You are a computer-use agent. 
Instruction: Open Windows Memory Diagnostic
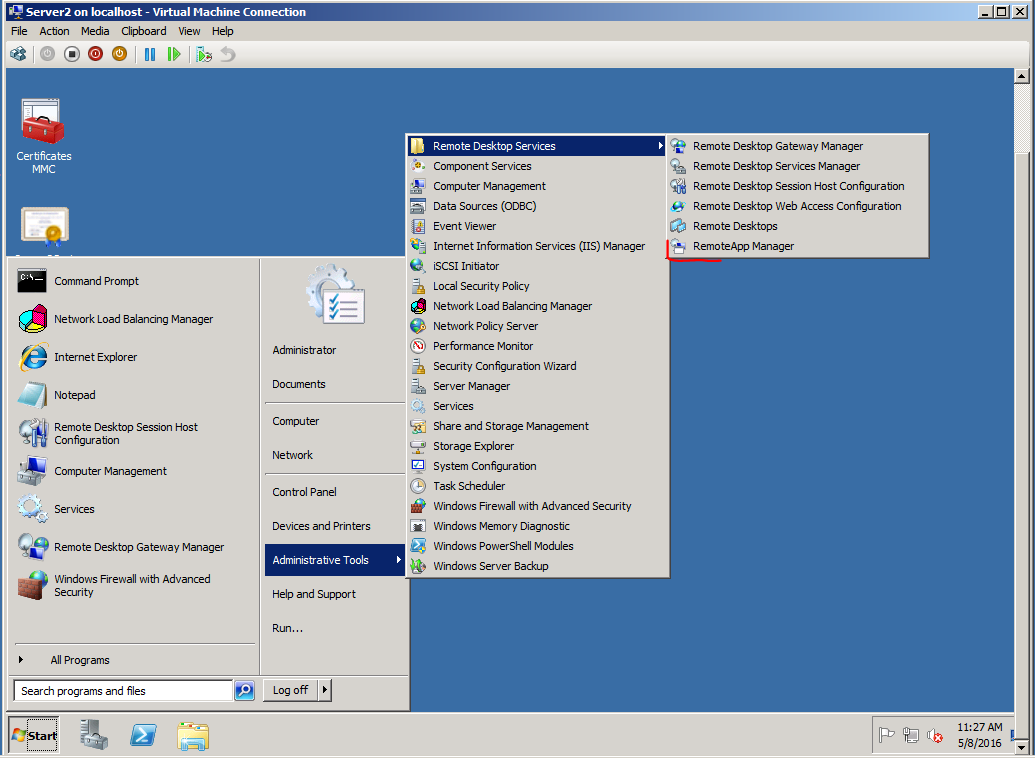click(x=537, y=526)
